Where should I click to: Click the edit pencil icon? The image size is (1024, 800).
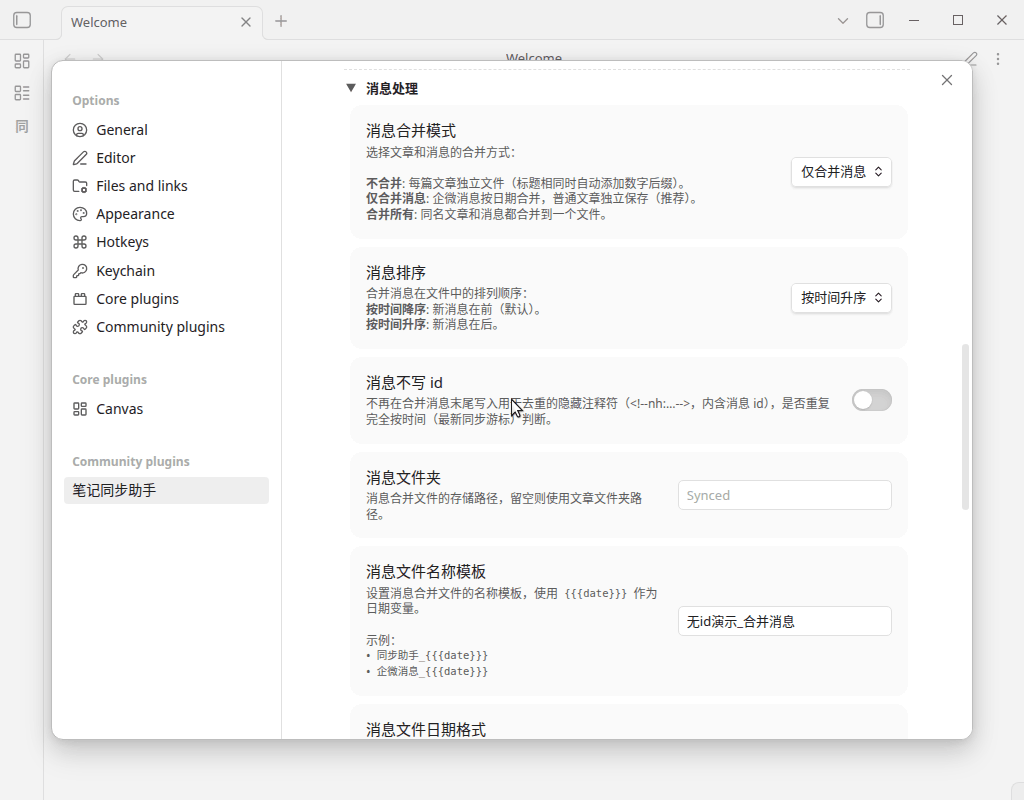(x=971, y=59)
